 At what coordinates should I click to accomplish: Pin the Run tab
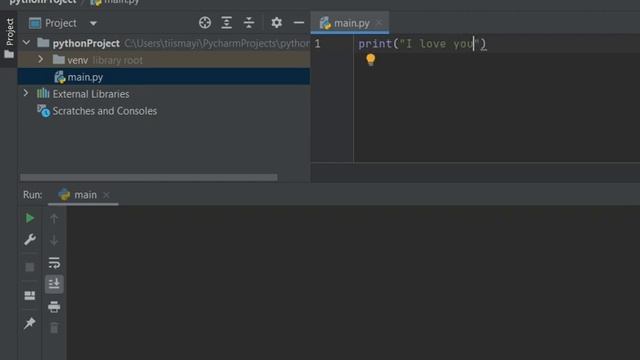[x=30, y=323]
